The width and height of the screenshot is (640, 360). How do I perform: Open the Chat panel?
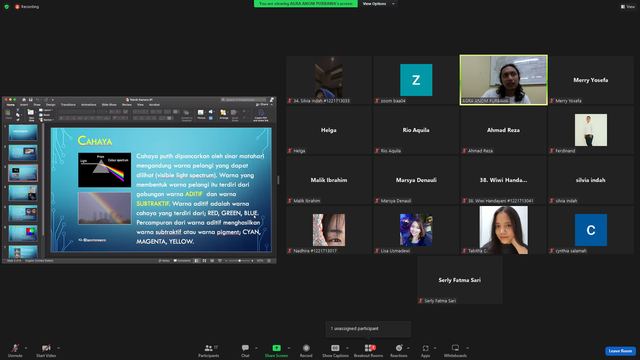245,351
